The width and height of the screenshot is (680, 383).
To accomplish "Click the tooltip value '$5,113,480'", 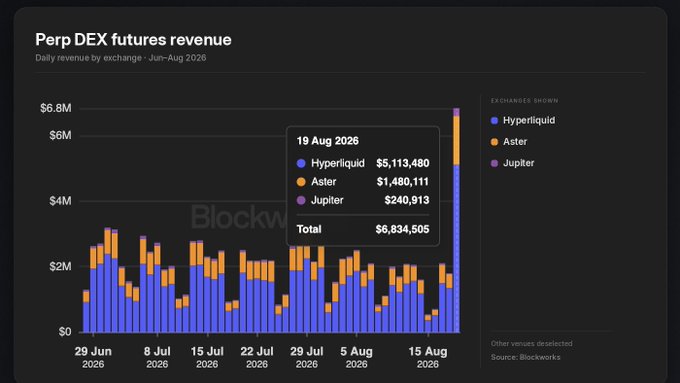I will point(403,163).
